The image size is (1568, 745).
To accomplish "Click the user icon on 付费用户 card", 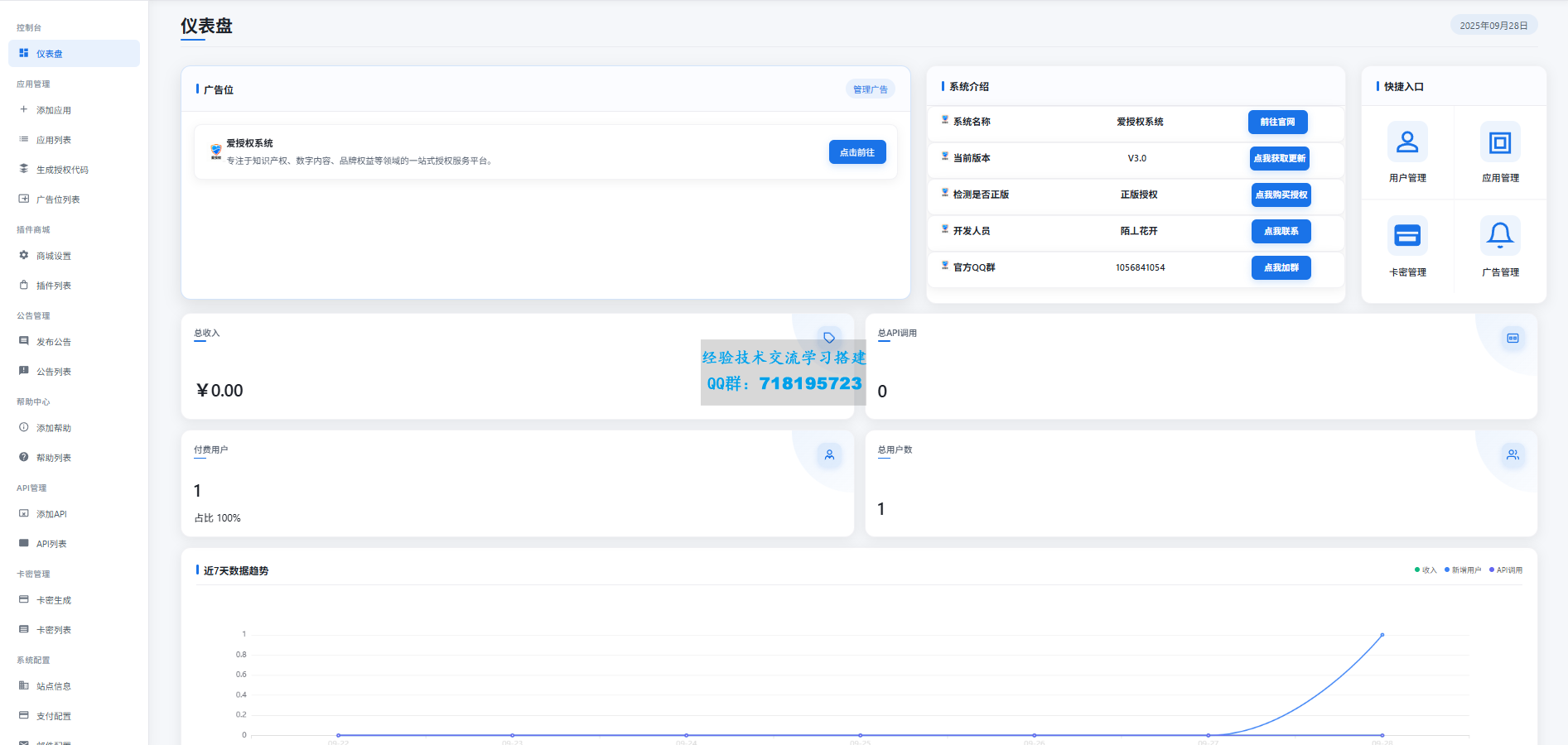I will (x=829, y=454).
